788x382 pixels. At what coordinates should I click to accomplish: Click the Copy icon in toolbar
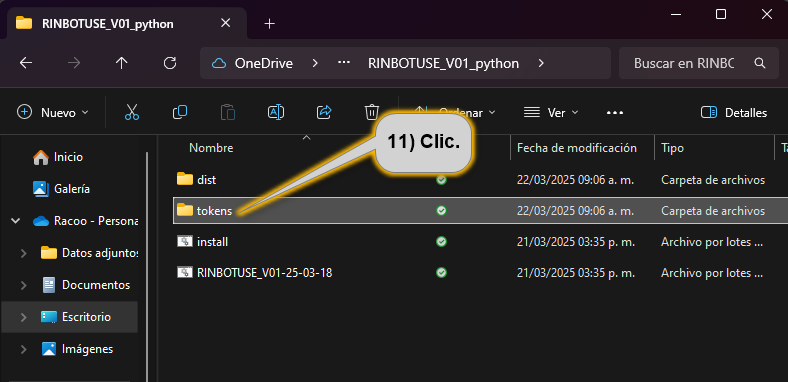click(180, 113)
